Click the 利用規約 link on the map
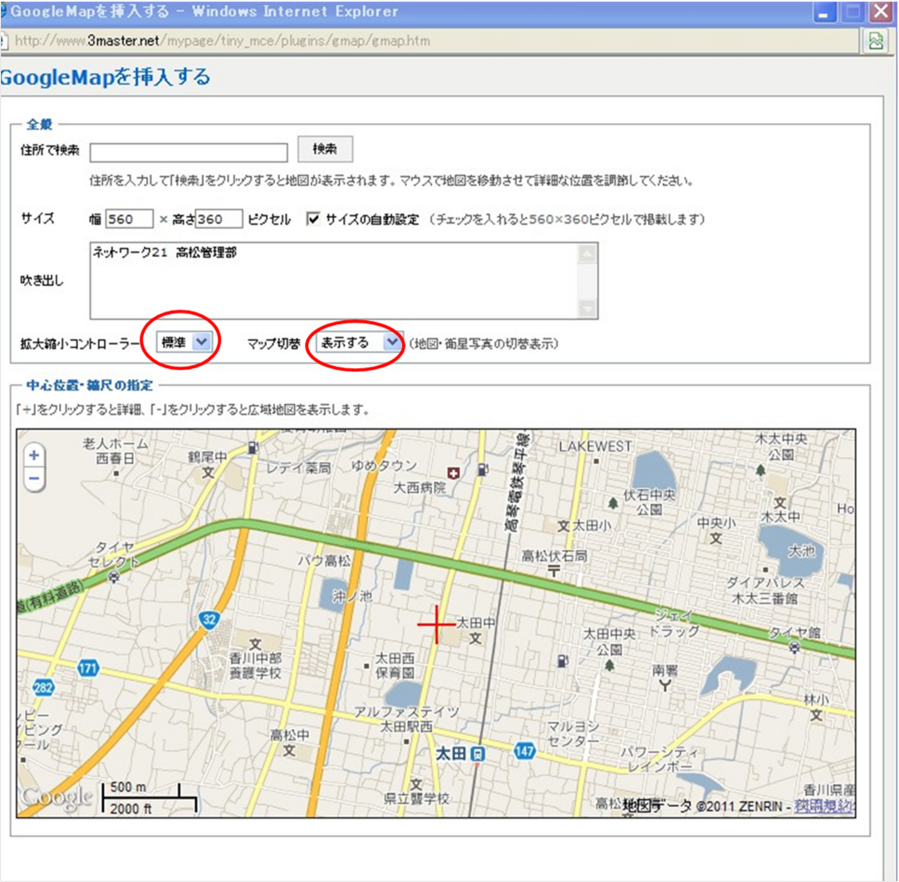Image resolution: width=899 pixels, height=882 pixels. (x=824, y=806)
